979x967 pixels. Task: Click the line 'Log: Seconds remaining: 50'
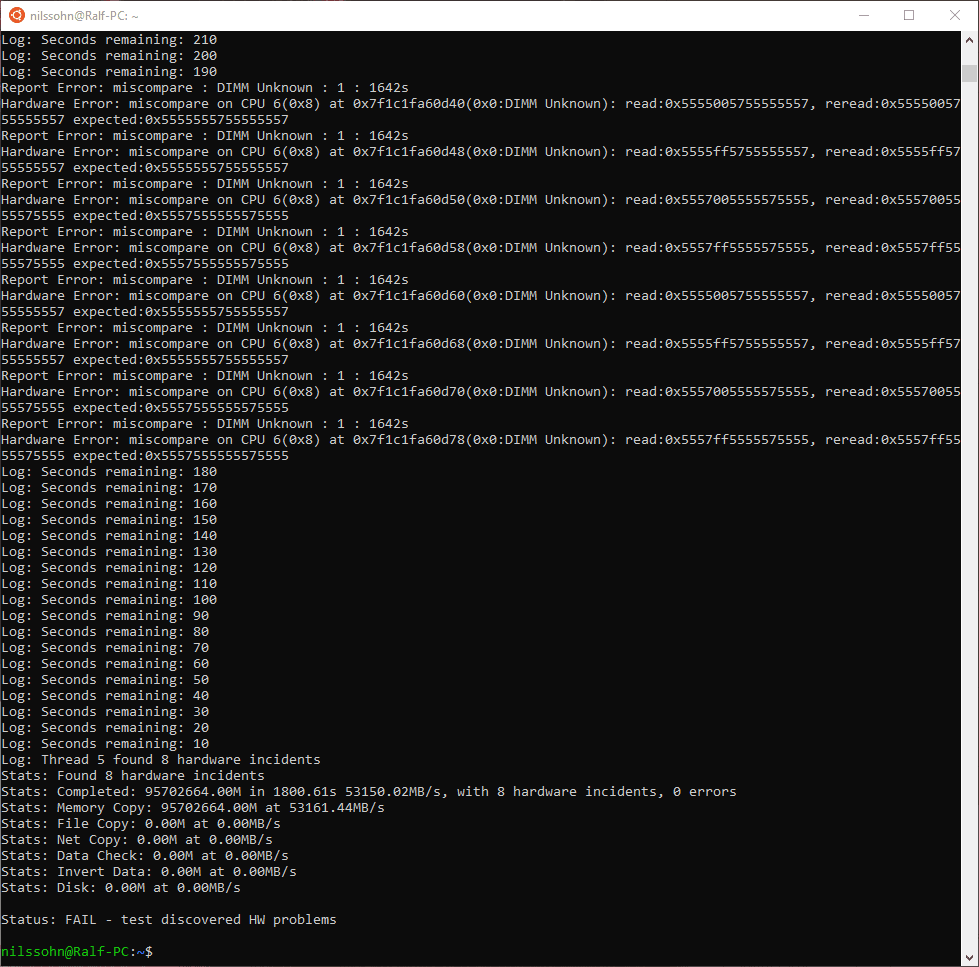(105, 680)
